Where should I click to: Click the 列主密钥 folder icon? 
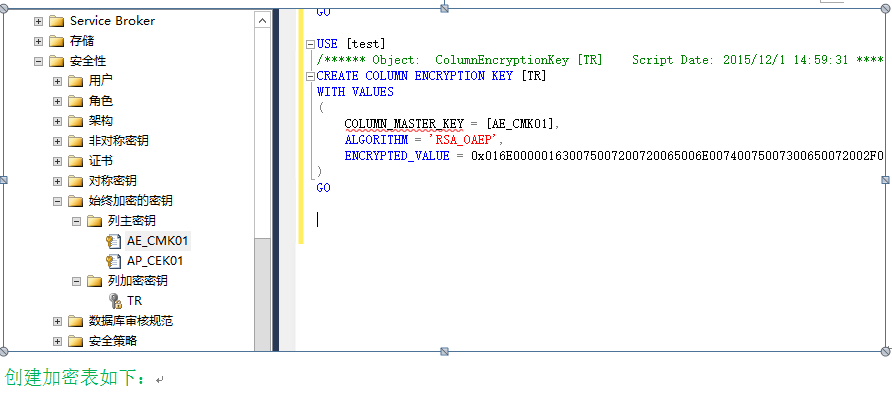94,221
